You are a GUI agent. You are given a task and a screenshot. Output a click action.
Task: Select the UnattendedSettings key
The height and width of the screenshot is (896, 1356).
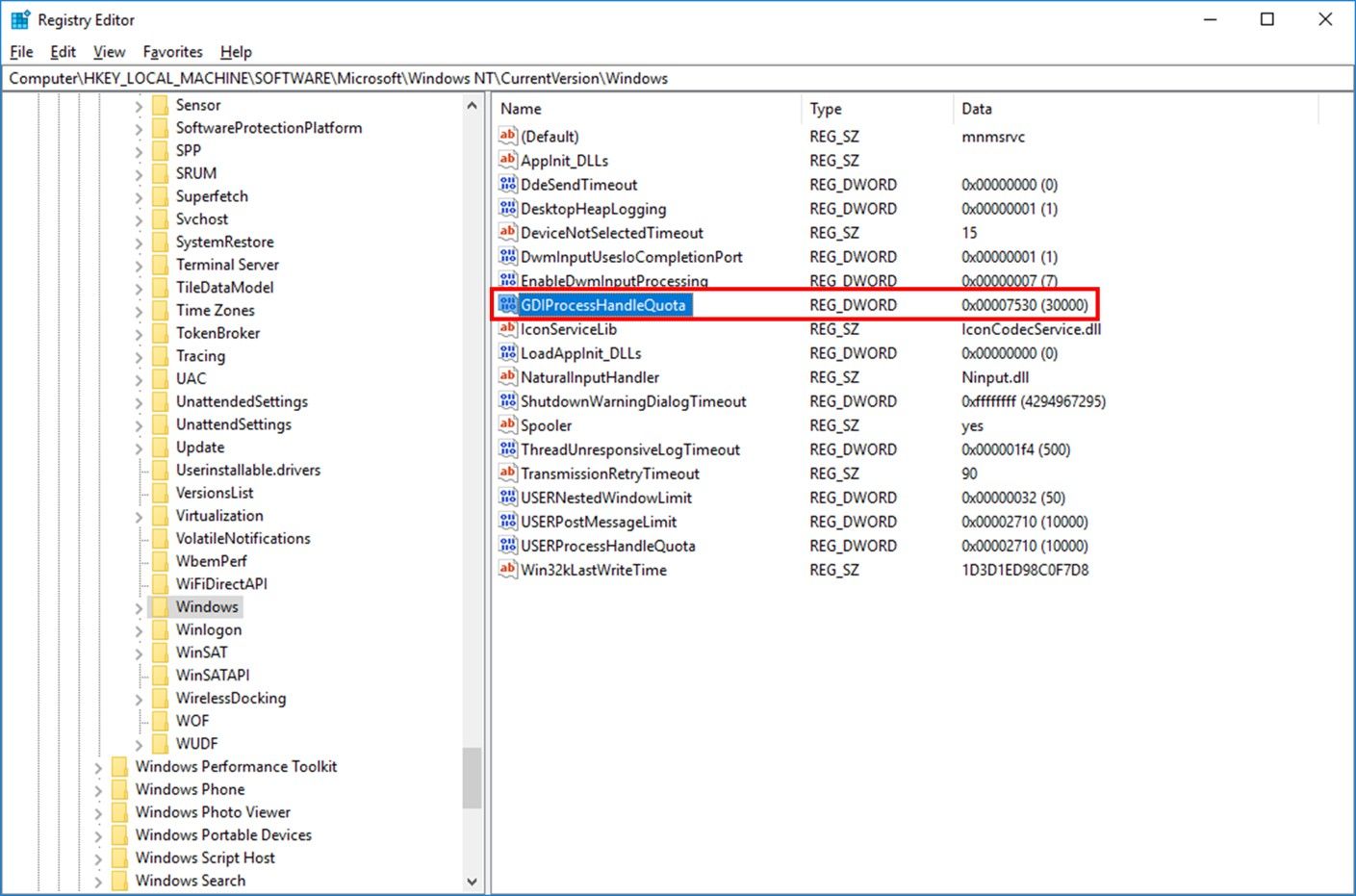[x=242, y=401]
